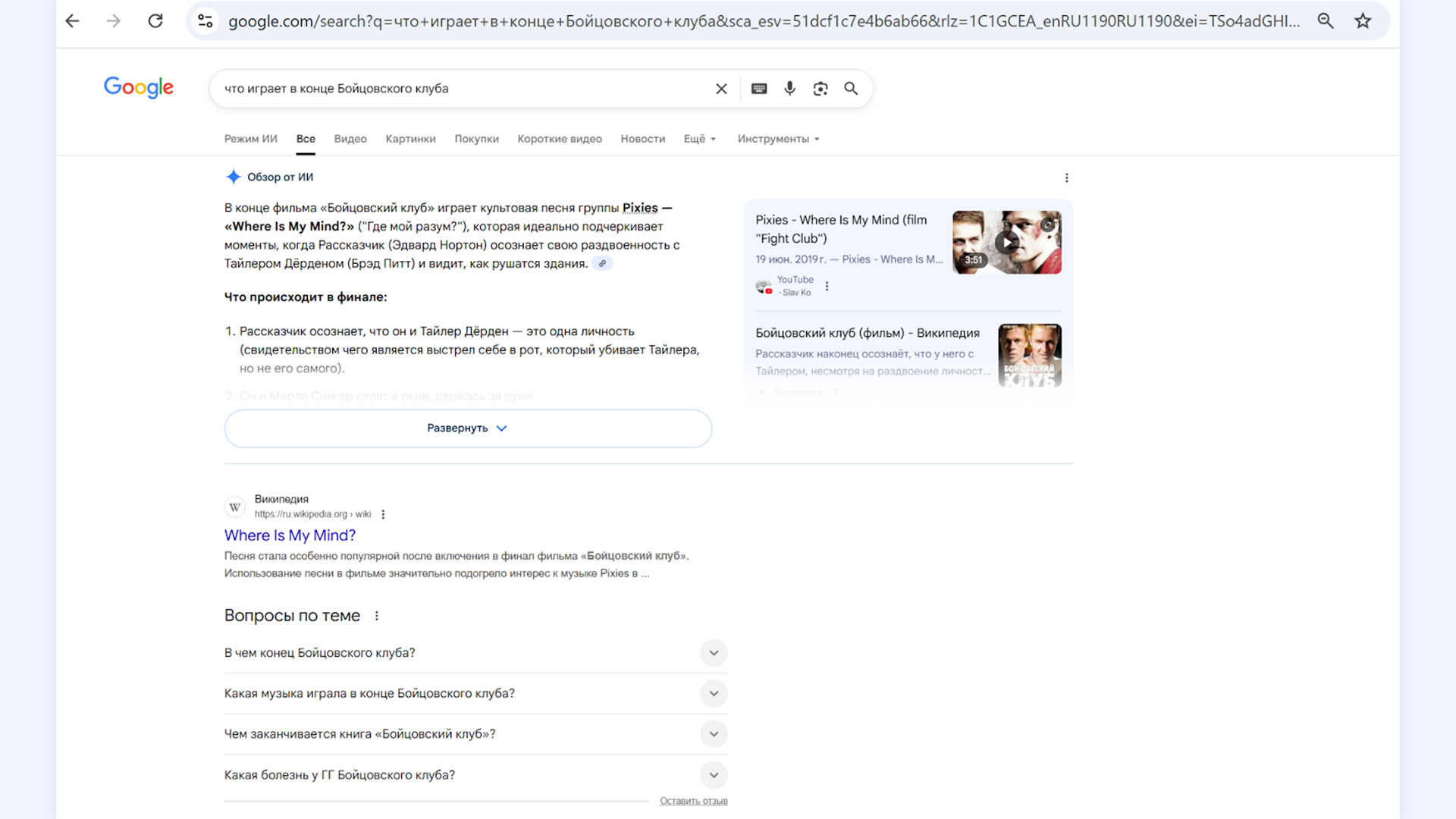Click the Оставить отзыв link
This screenshot has height=819, width=1456.
693,801
